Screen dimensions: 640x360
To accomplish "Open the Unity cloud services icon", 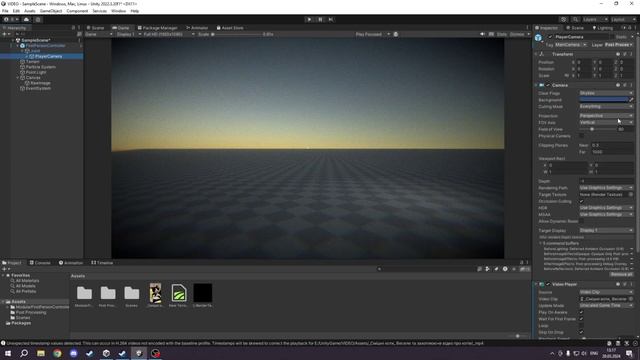I will coord(27,19).
